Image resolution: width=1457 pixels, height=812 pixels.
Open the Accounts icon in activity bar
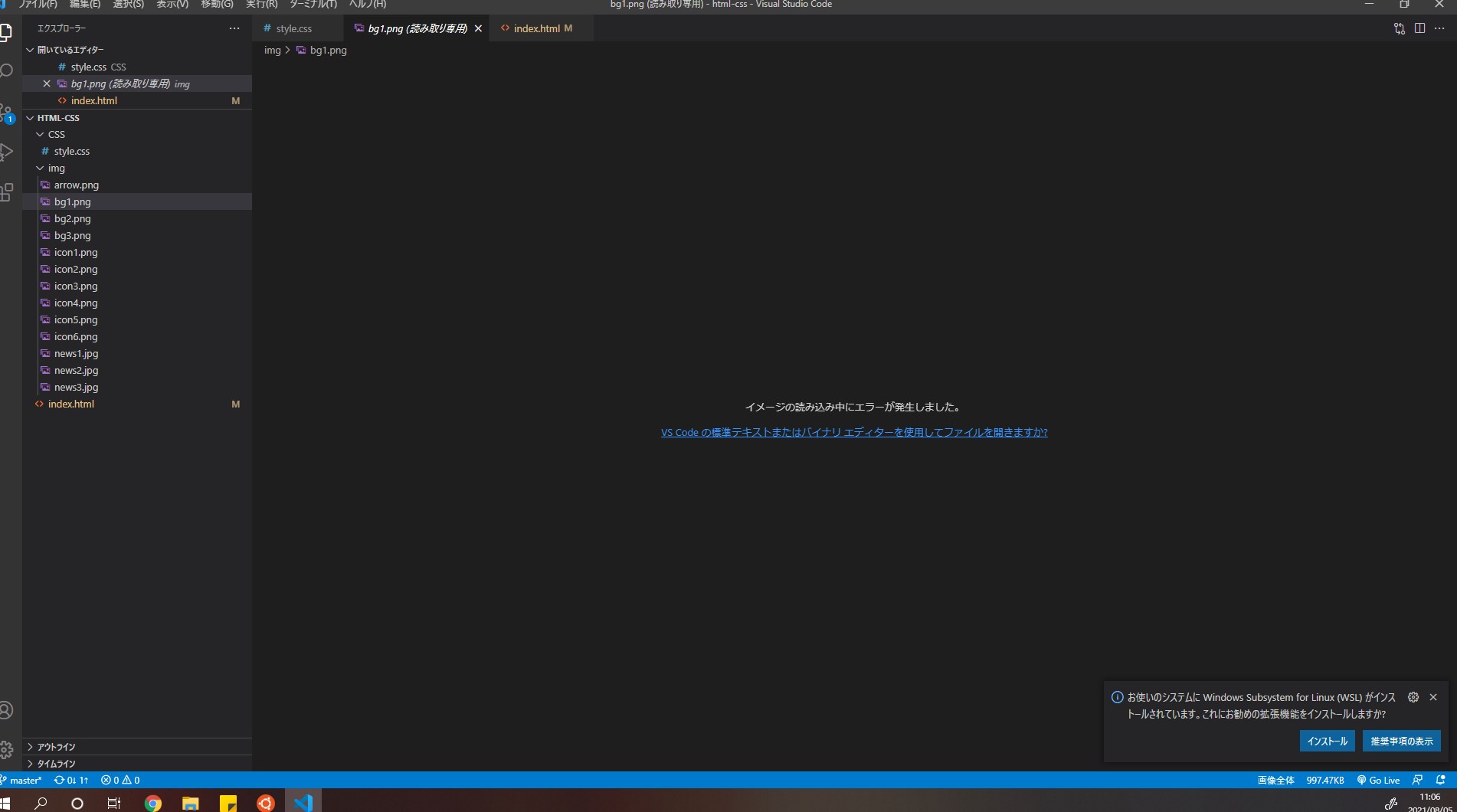click(6, 710)
